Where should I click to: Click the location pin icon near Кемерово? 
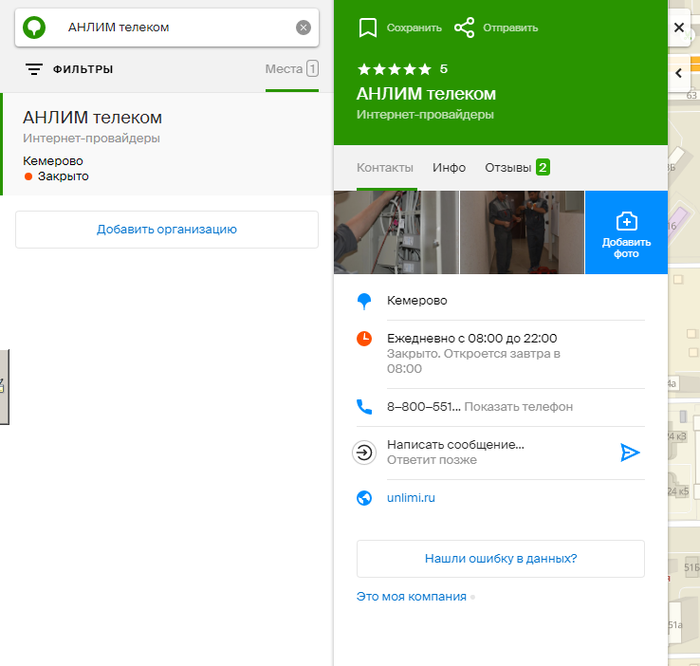pos(364,300)
